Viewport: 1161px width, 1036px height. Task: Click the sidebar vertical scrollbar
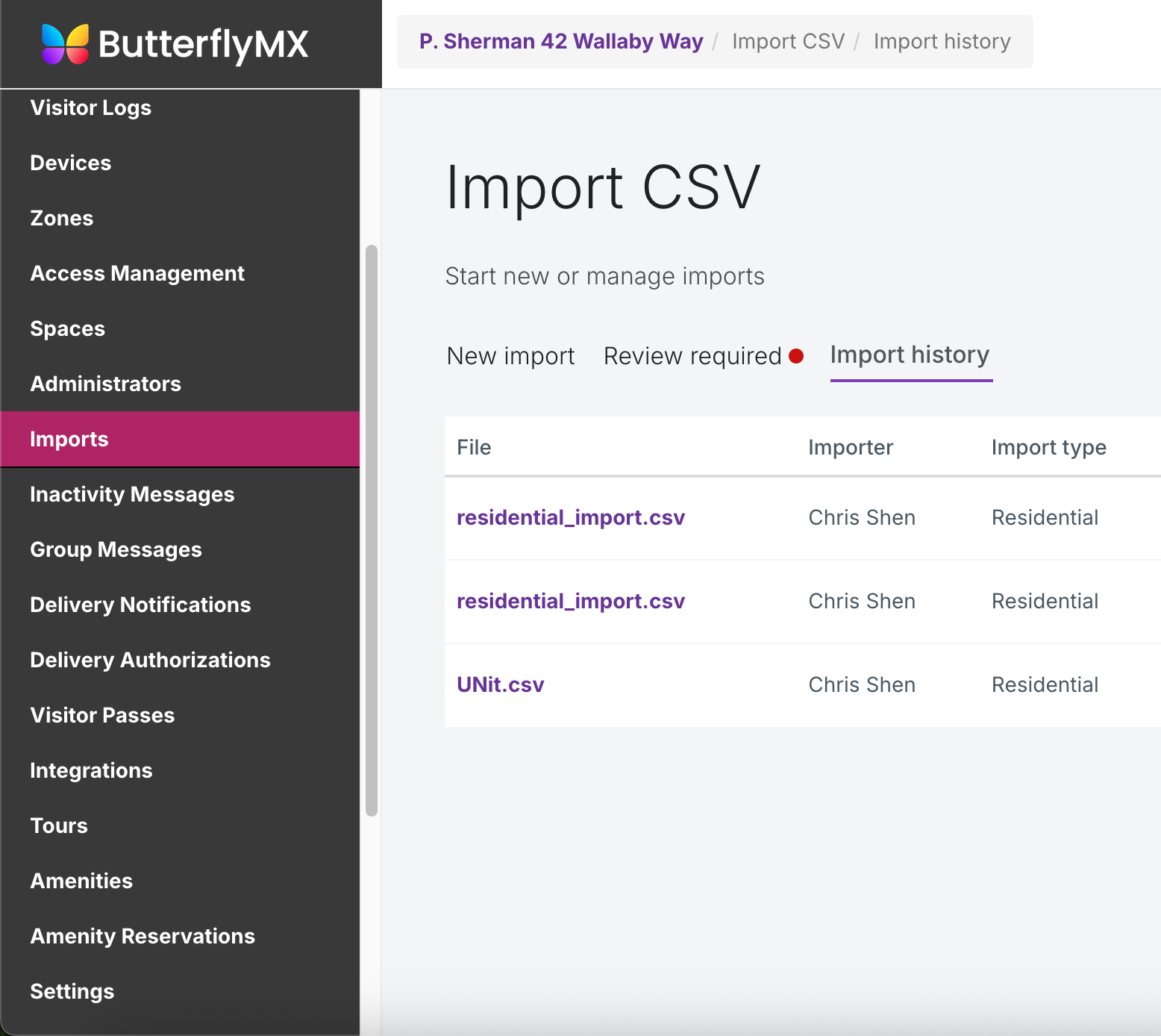[371, 530]
